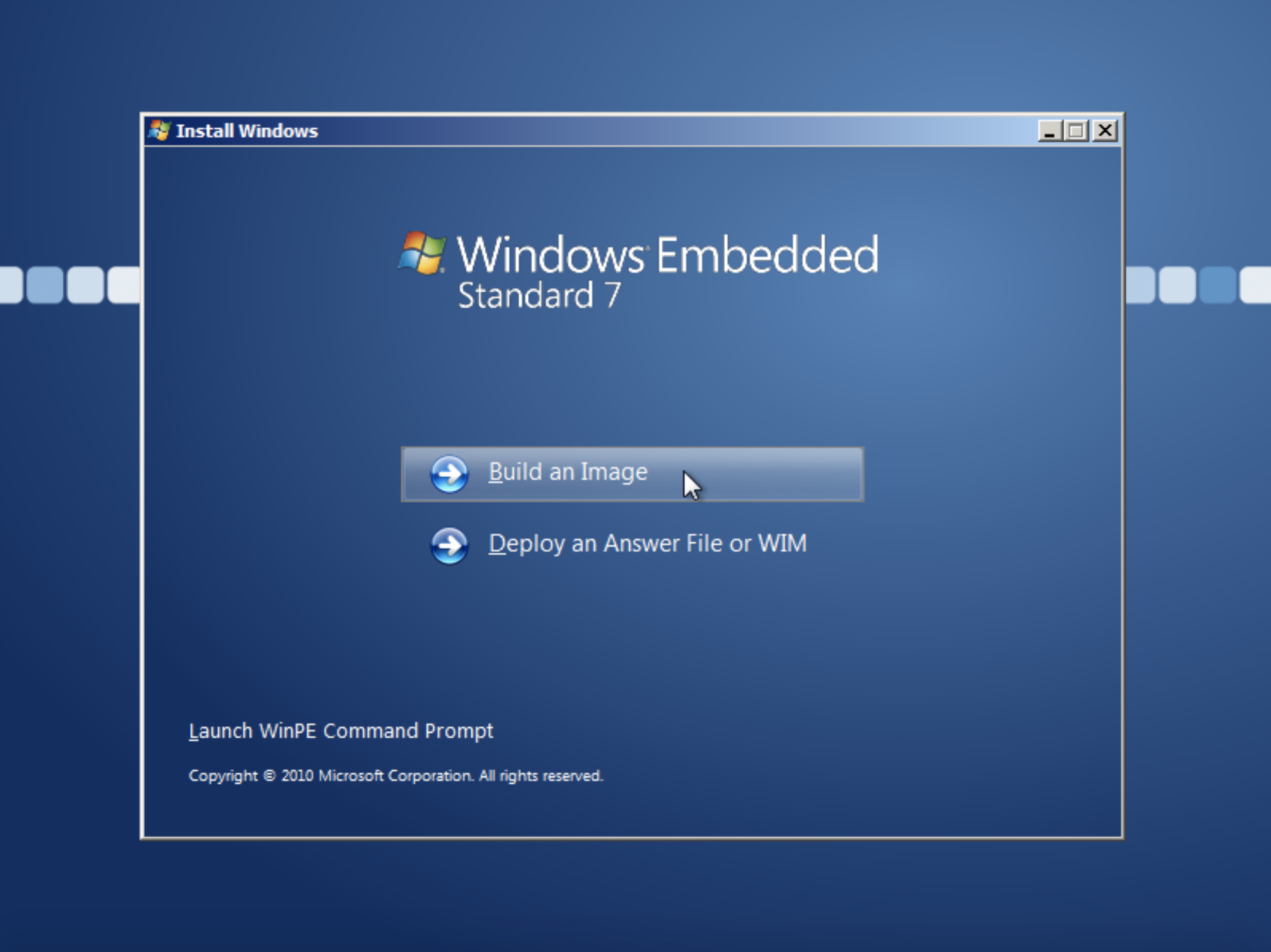The width and height of the screenshot is (1271, 952).
Task: Click the Image word in build option
Action: [614, 472]
